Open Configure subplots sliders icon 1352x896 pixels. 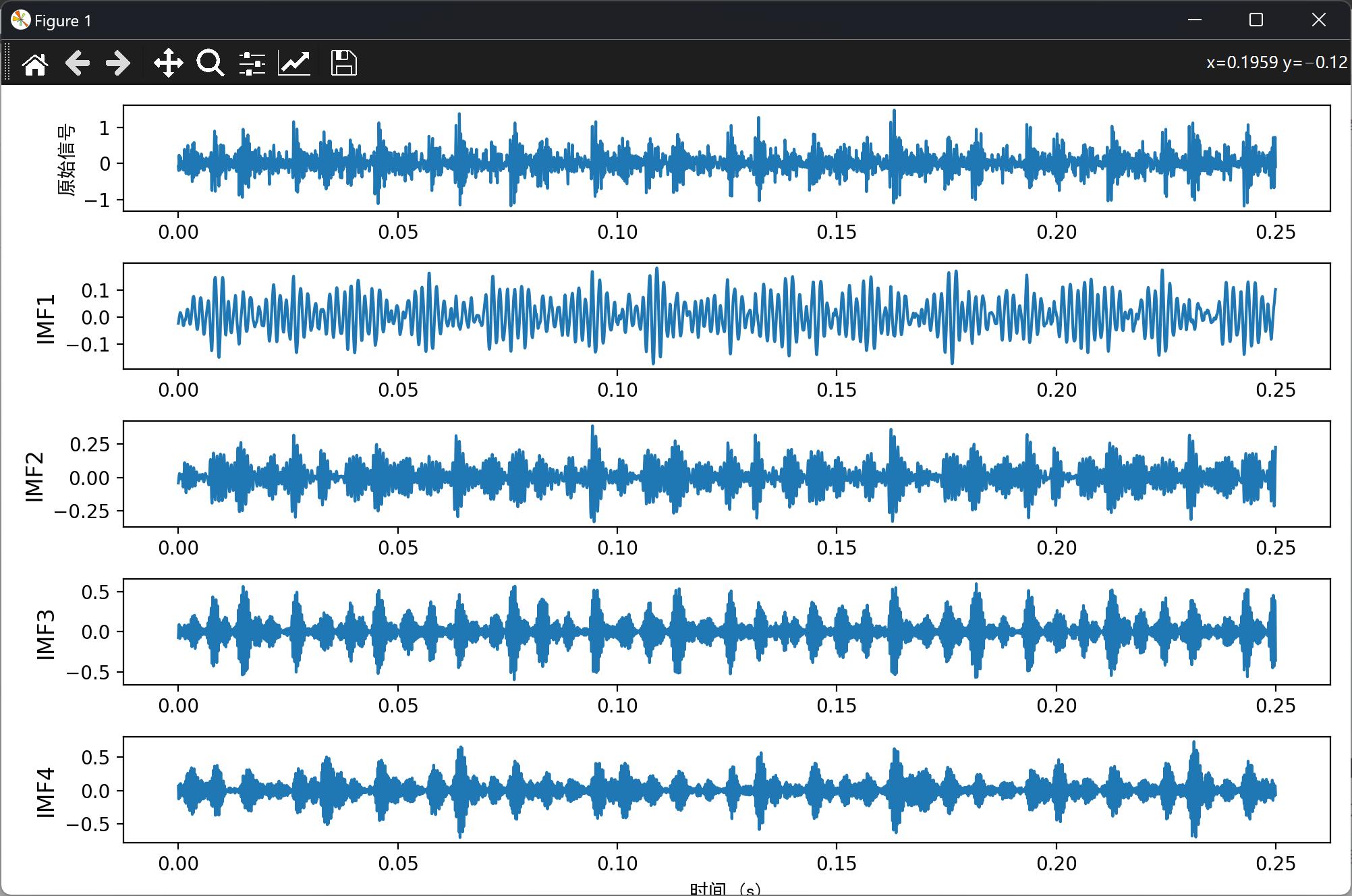point(252,63)
